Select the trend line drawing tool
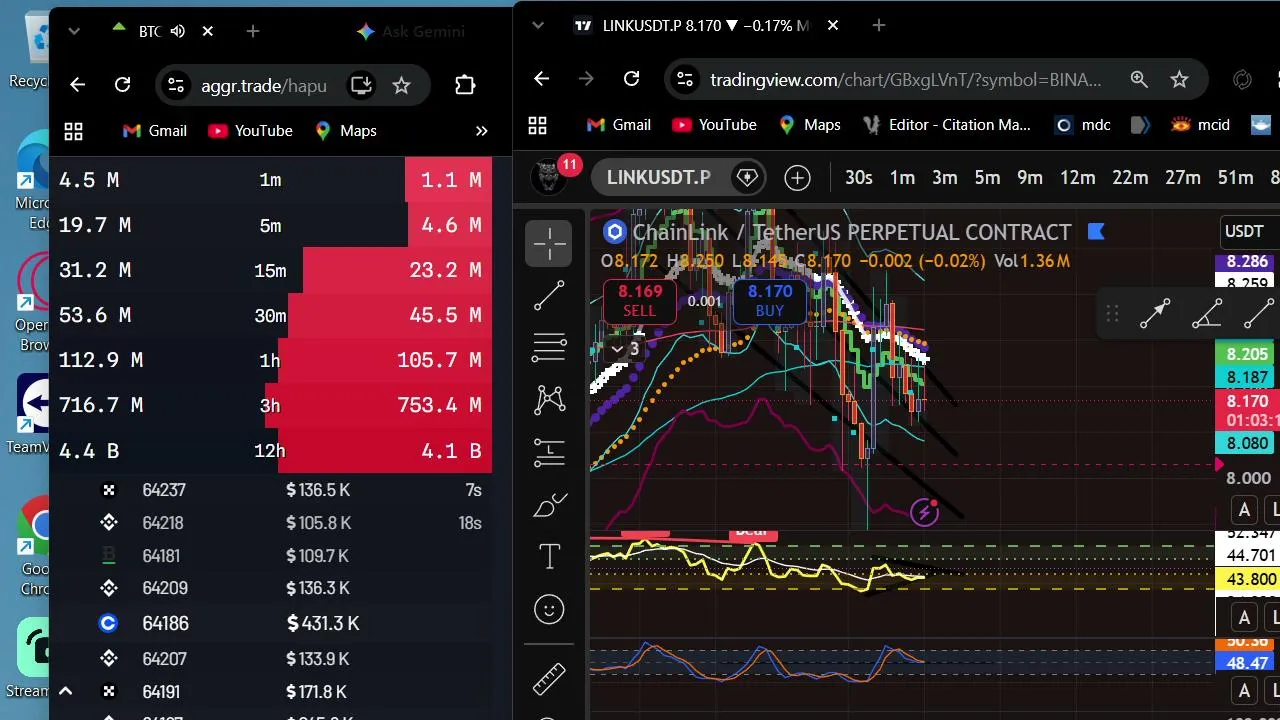Screen dimensions: 1280x720 [549, 296]
